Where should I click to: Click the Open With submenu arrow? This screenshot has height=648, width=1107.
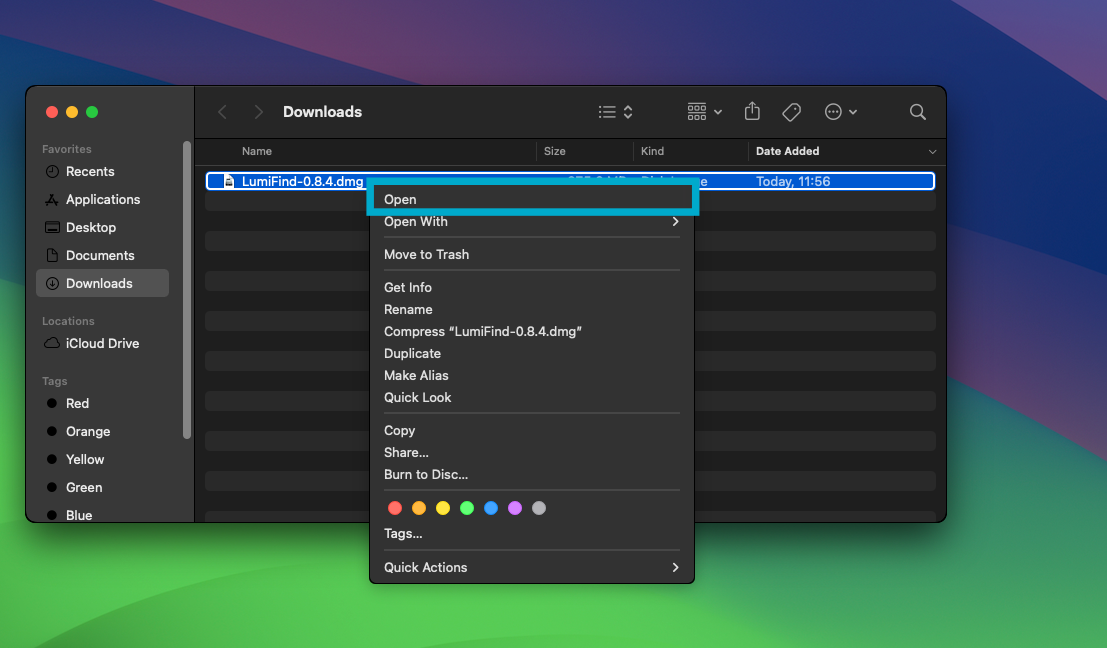(676, 222)
